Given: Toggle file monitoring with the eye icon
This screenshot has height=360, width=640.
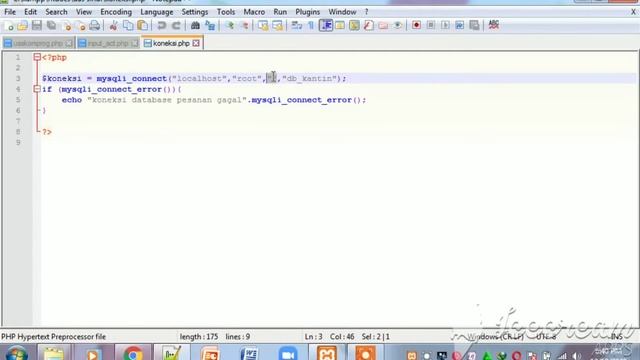Looking at the screenshot, I should pos(398,26).
